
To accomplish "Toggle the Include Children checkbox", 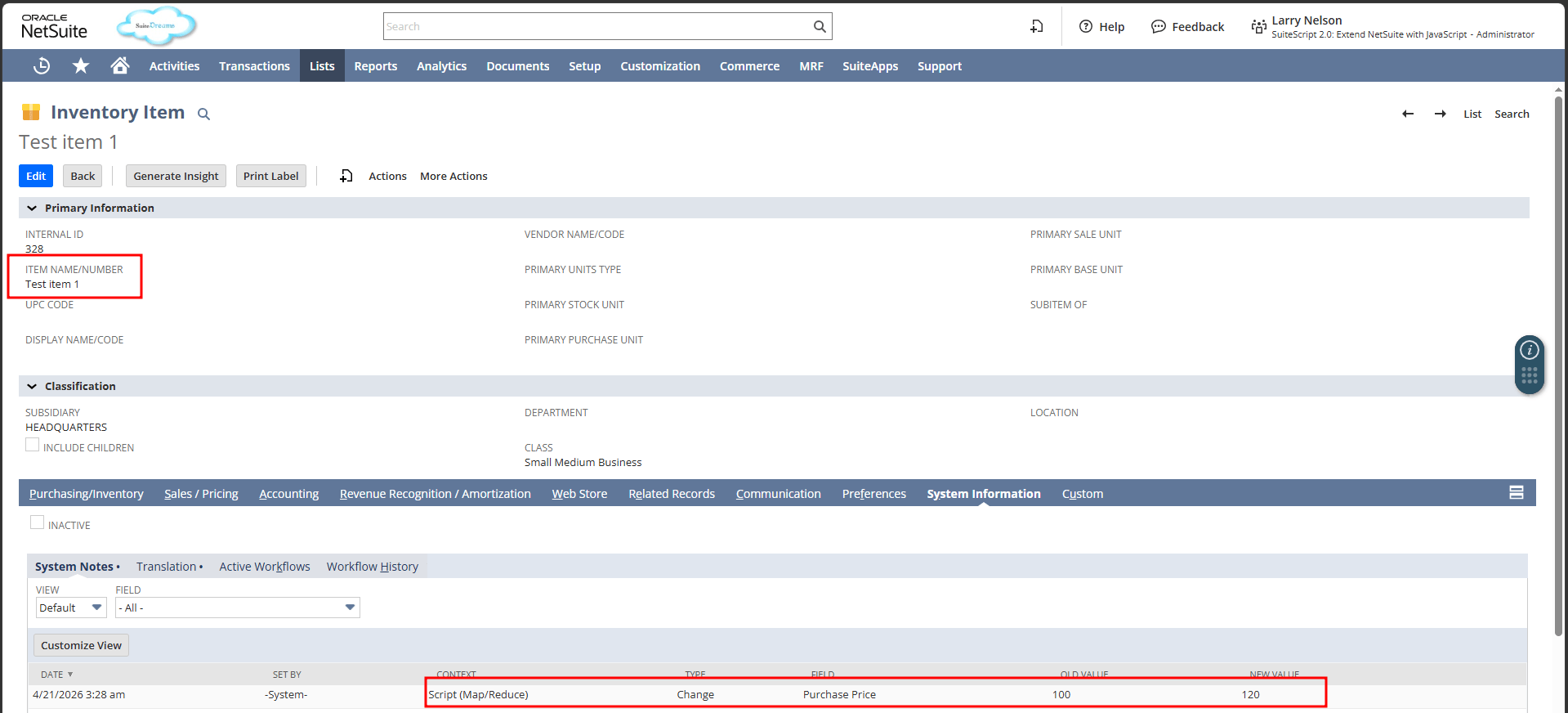I will pos(33,445).
